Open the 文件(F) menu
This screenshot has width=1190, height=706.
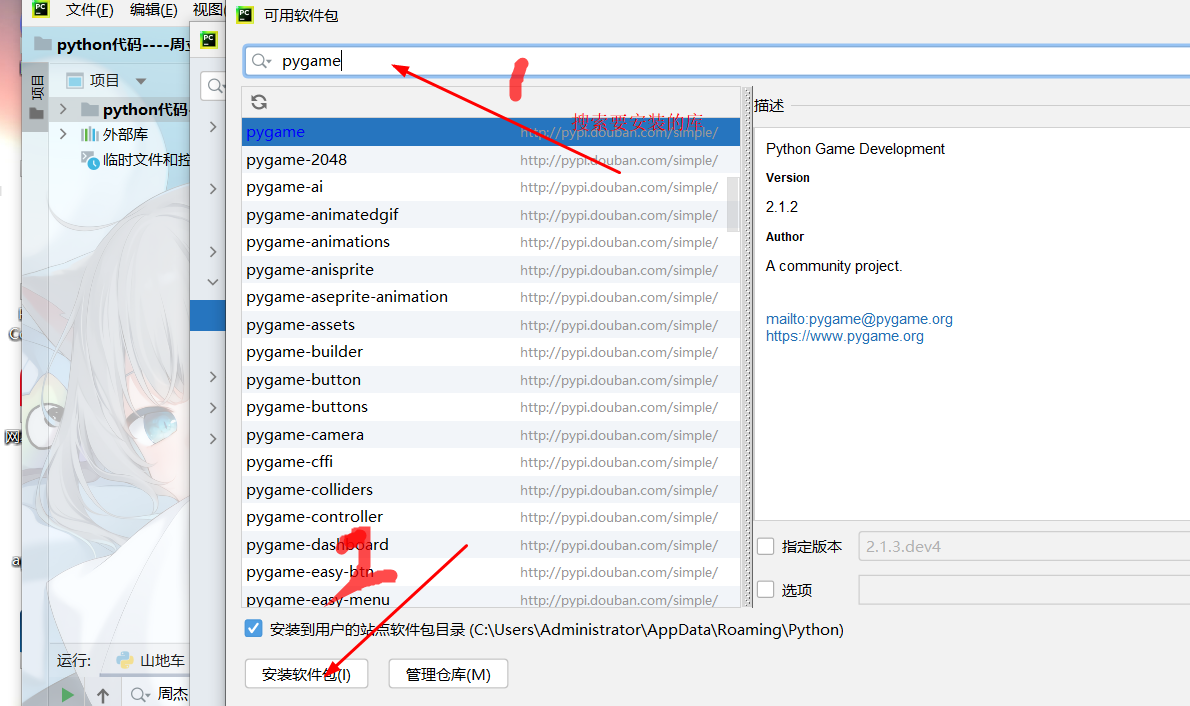[89, 10]
